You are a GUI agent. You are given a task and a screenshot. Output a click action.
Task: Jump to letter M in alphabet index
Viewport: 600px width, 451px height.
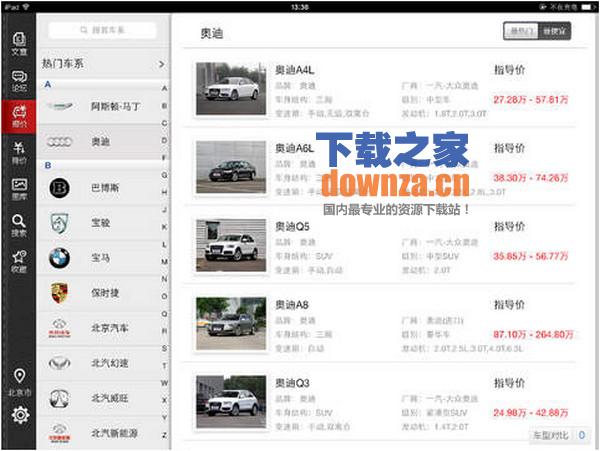164,262
